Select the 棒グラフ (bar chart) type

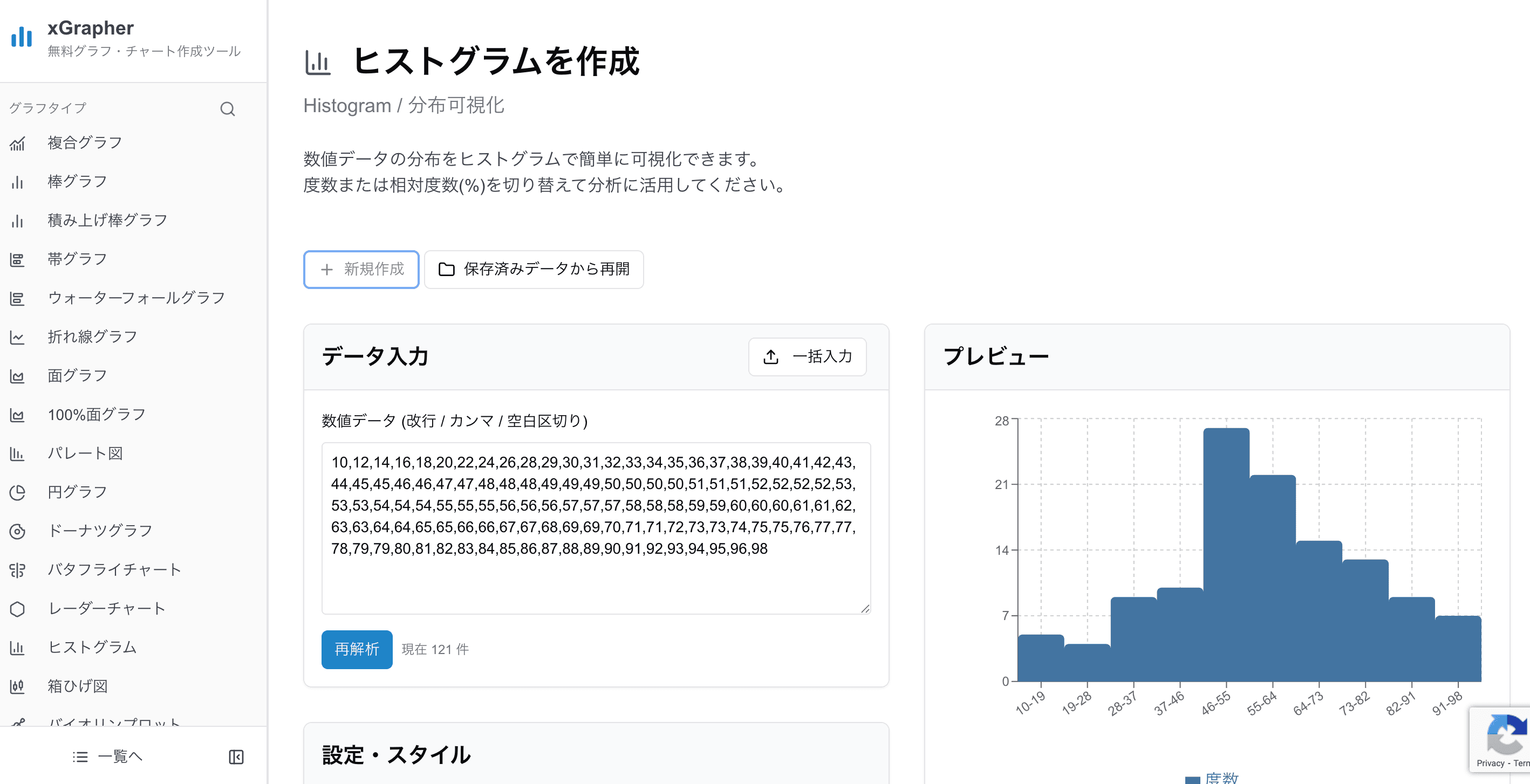[x=77, y=181]
